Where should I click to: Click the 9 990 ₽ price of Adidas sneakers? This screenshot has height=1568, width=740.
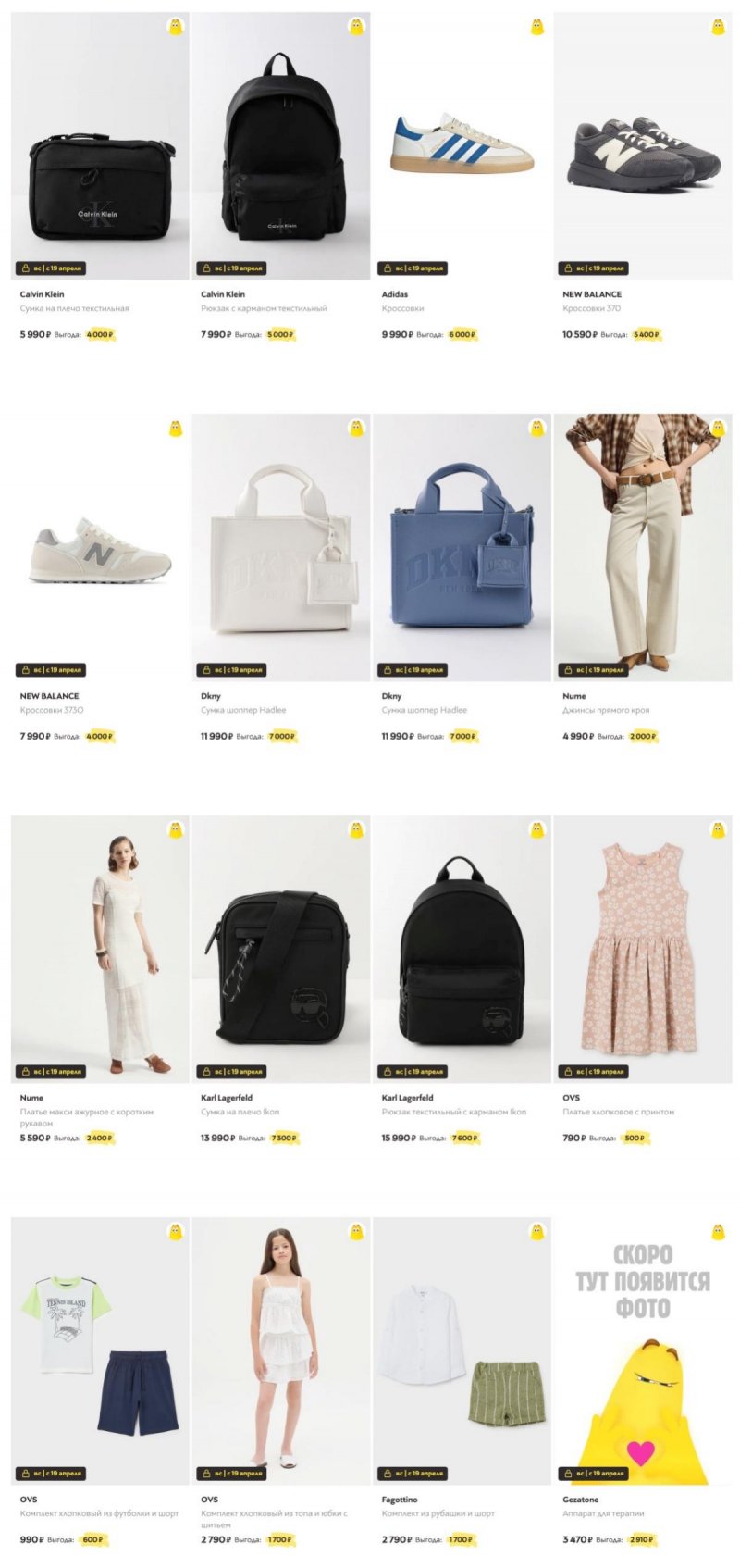(x=397, y=335)
